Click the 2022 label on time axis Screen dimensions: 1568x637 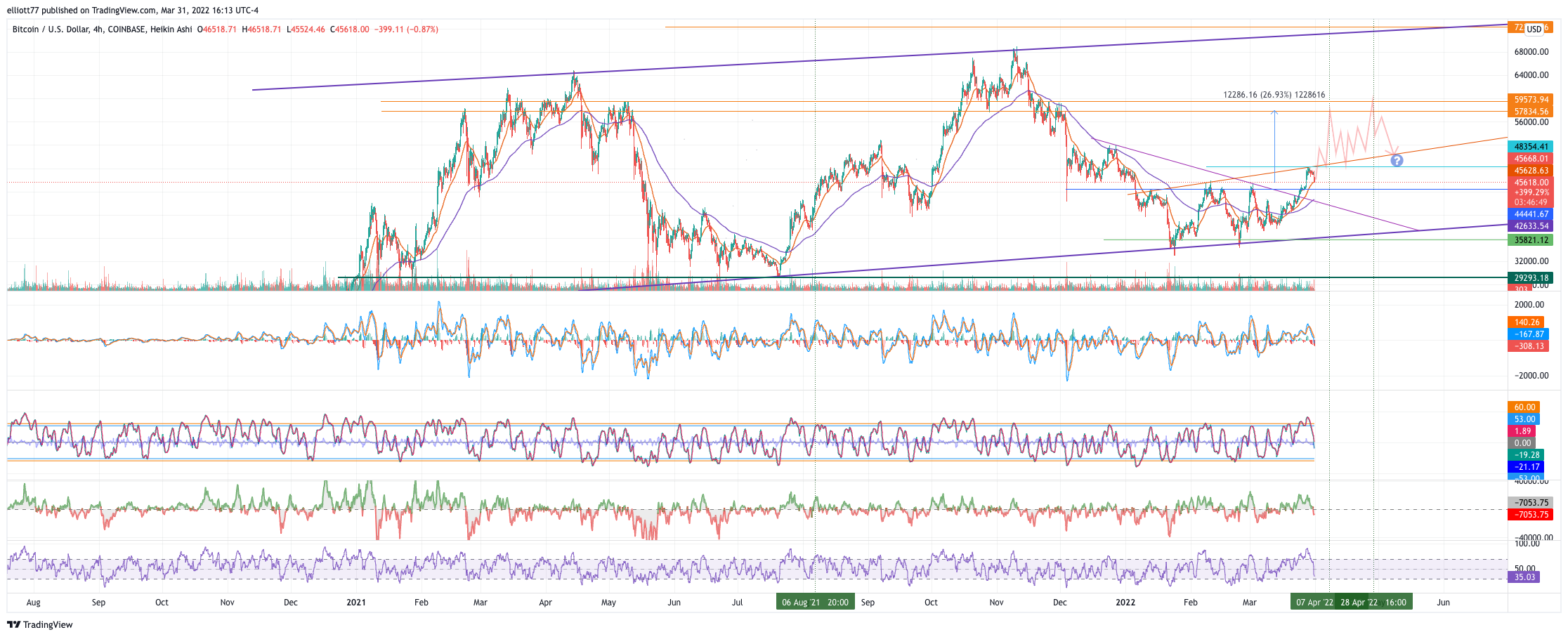[1125, 603]
